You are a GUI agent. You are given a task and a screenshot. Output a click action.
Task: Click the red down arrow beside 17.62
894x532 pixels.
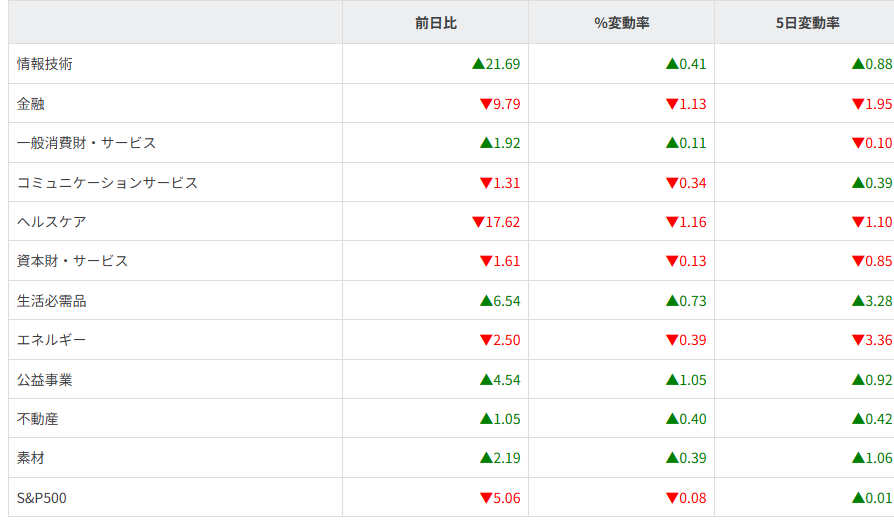click(x=478, y=222)
